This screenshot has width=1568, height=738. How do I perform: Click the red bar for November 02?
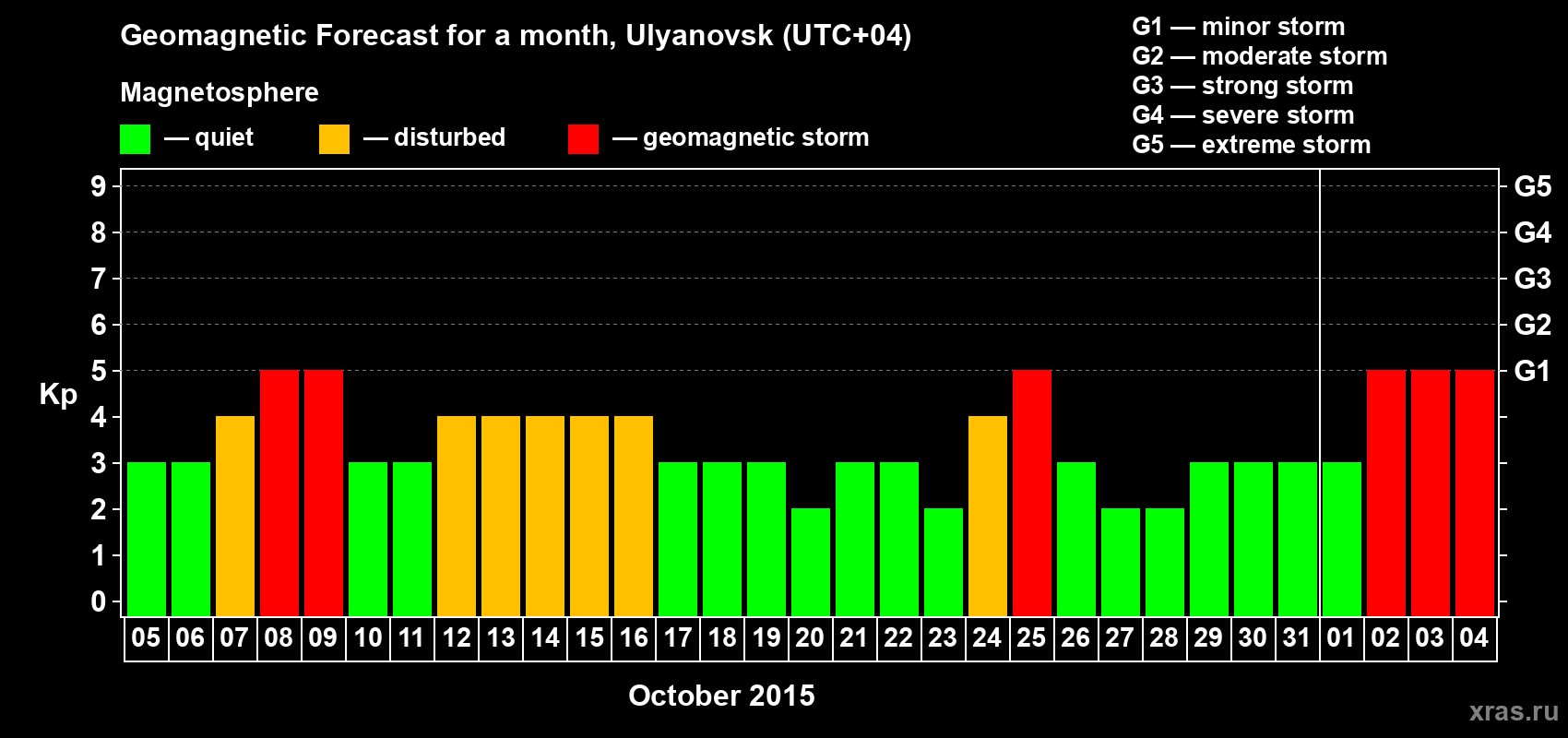click(1386, 493)
